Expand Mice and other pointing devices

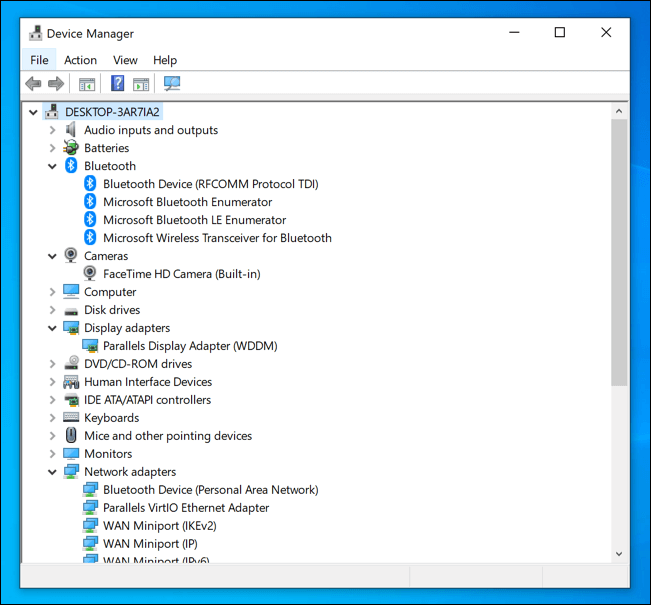click(x=52, y=436)
